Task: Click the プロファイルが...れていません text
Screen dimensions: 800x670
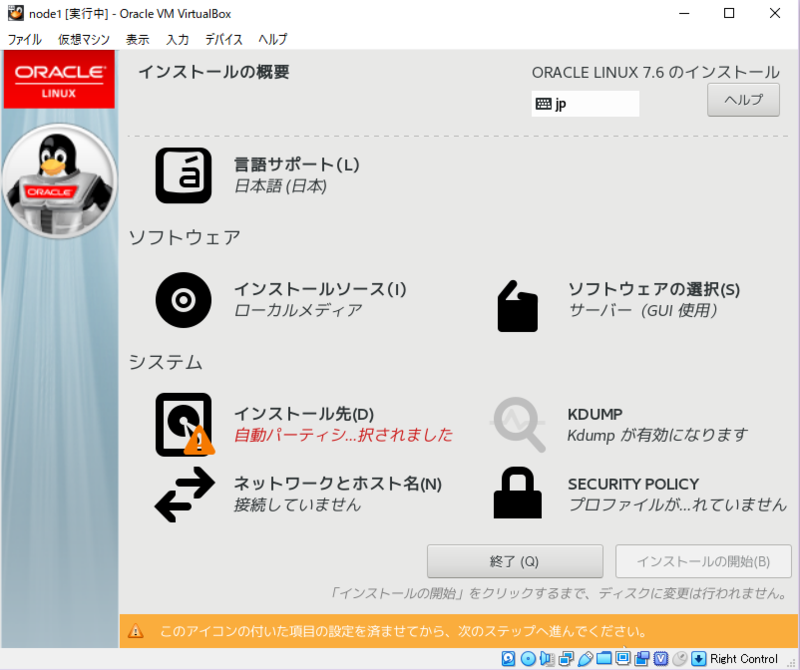Action: 678,504
